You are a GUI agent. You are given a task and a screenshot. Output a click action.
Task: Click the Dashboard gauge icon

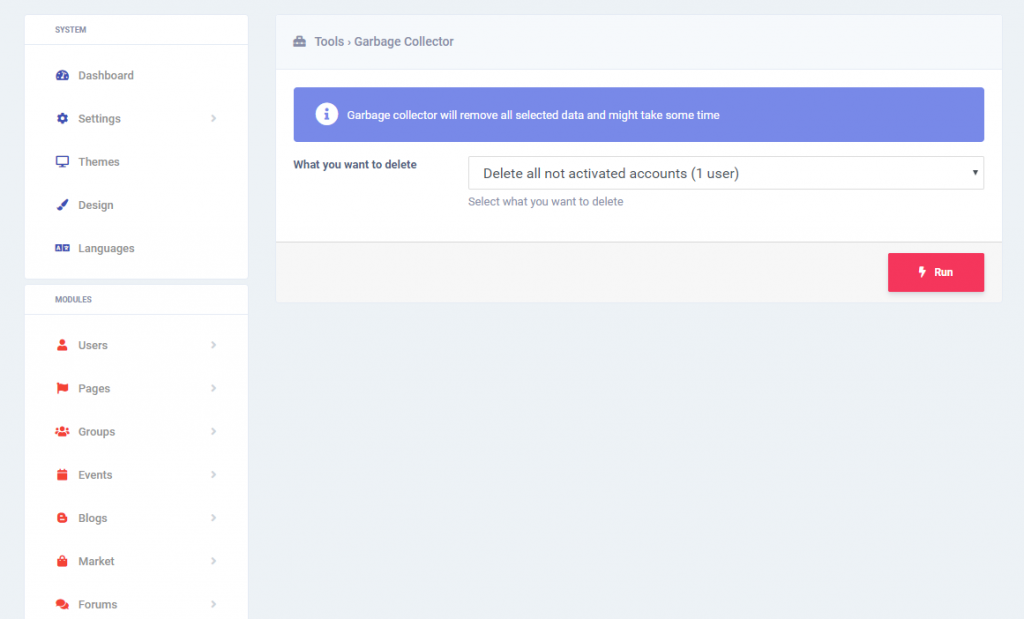click(62, 75)
